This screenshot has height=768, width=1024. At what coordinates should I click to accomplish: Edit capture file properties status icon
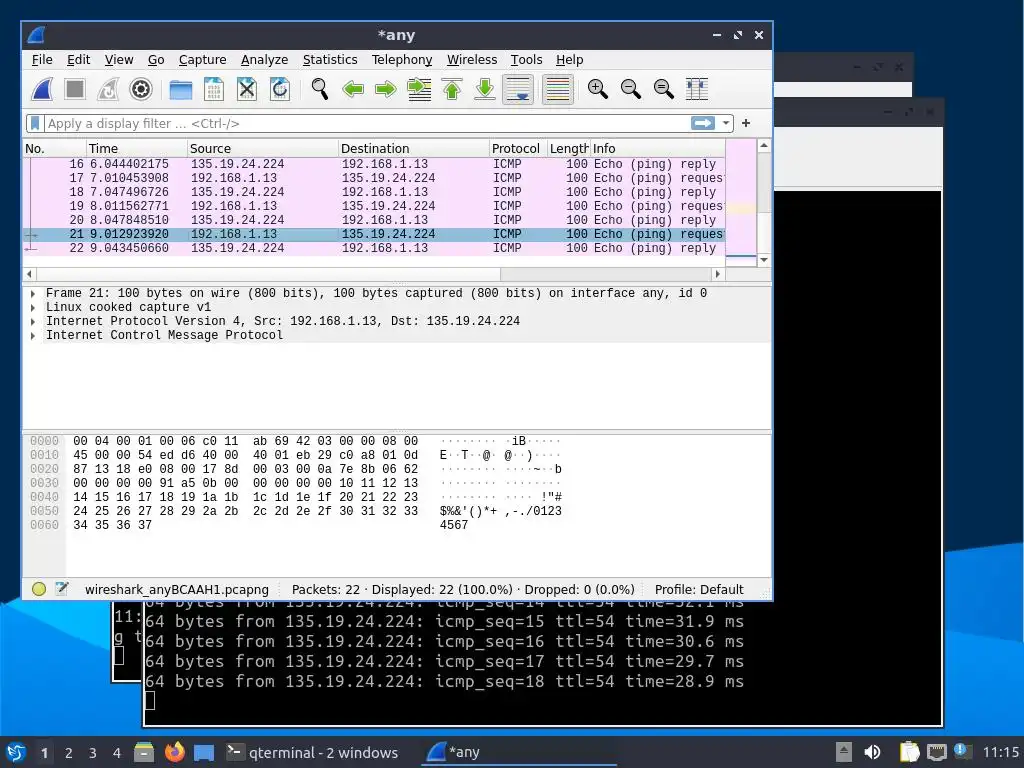coord(62,589)
